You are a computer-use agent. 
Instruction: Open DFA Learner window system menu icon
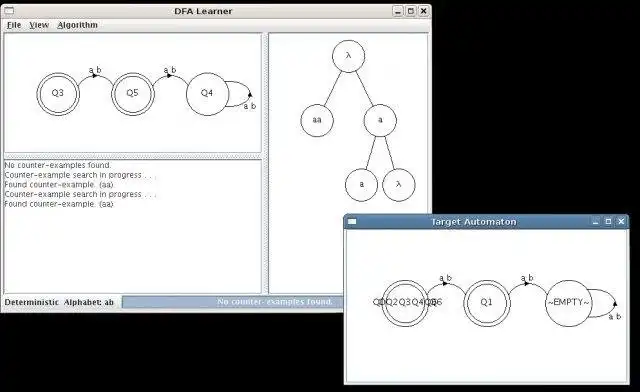9,11
